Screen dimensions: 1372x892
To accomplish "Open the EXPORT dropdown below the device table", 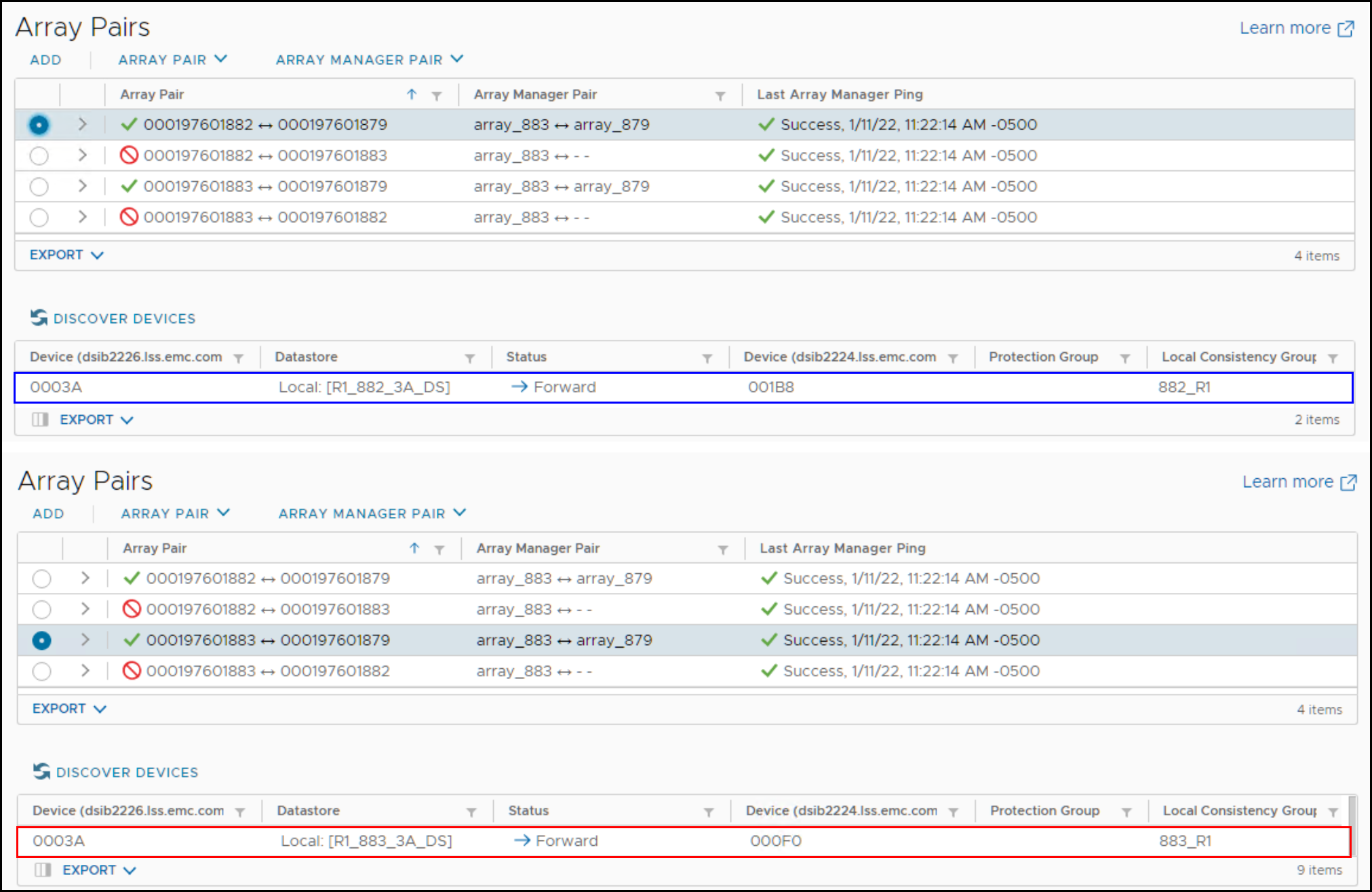I will coord(87,419).
